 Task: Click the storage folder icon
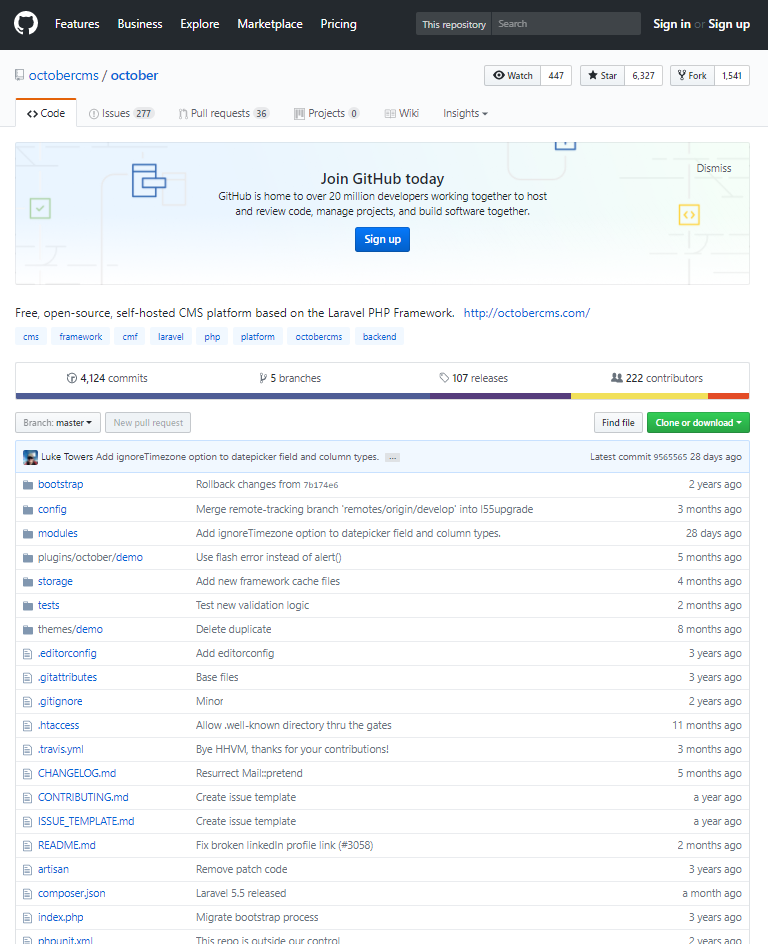point(28,582)
